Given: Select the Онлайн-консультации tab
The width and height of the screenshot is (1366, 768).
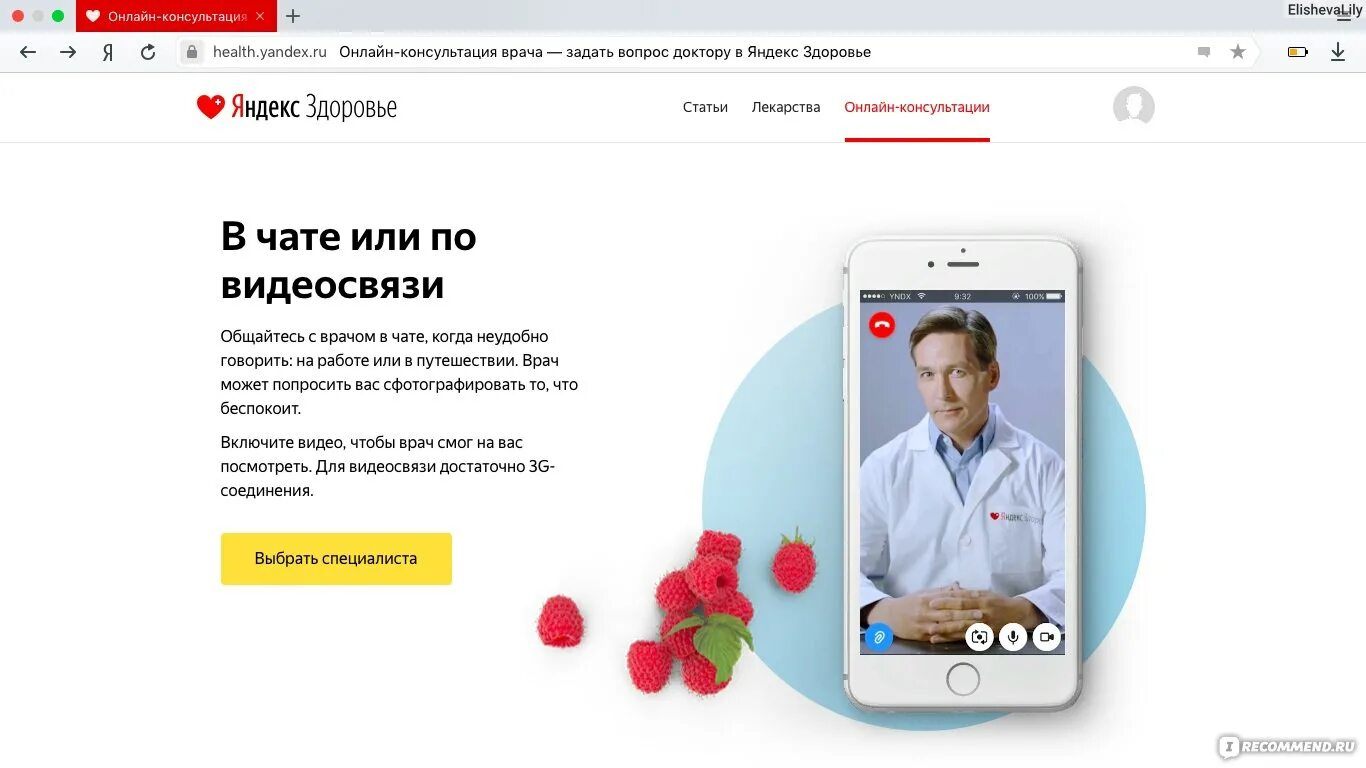Looking at the screenshot, I should coord(917,107).
